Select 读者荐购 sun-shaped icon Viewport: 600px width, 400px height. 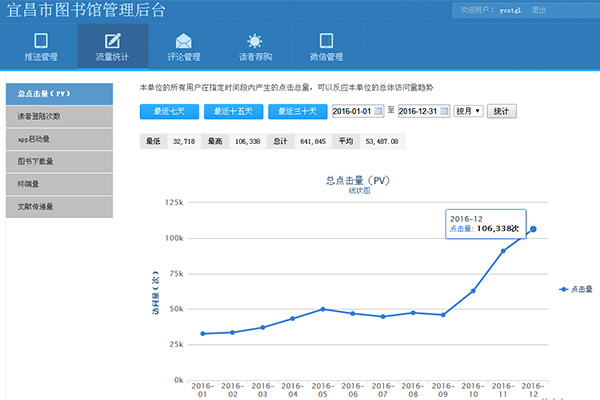255,41
